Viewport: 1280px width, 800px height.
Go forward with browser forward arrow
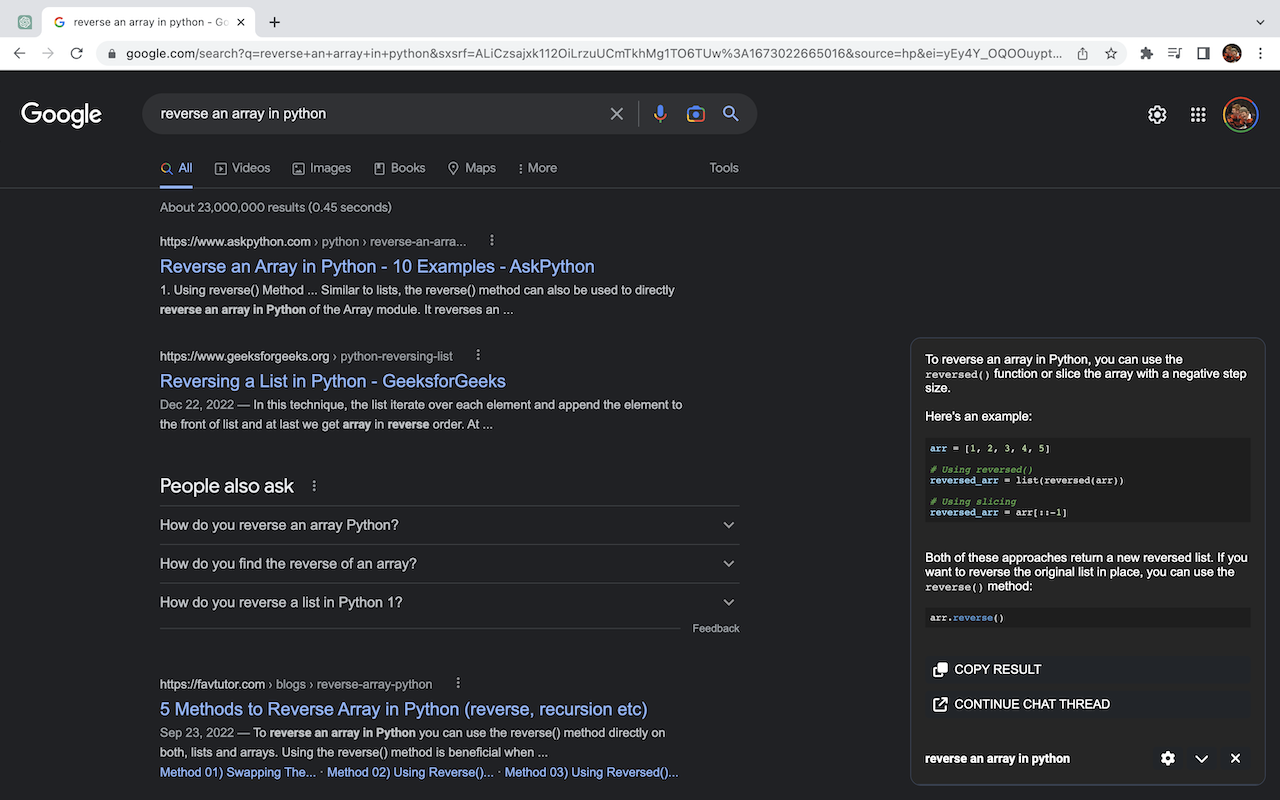point(48,53)
